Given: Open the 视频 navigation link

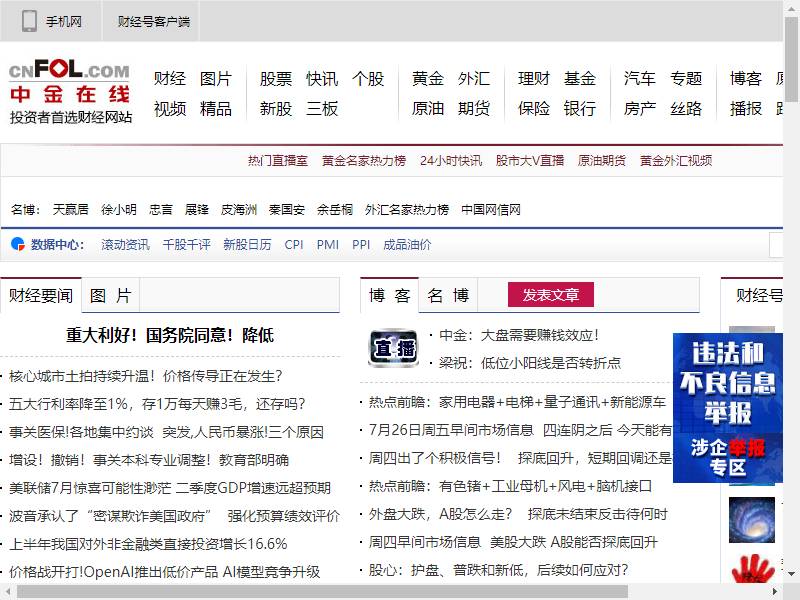Looking at the screenshot, I should click(170, 108).
